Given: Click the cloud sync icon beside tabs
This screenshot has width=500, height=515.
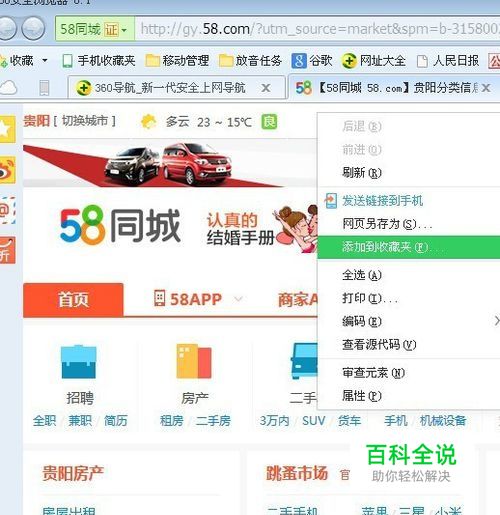Looking at the screenshot, I should [9, 88].
